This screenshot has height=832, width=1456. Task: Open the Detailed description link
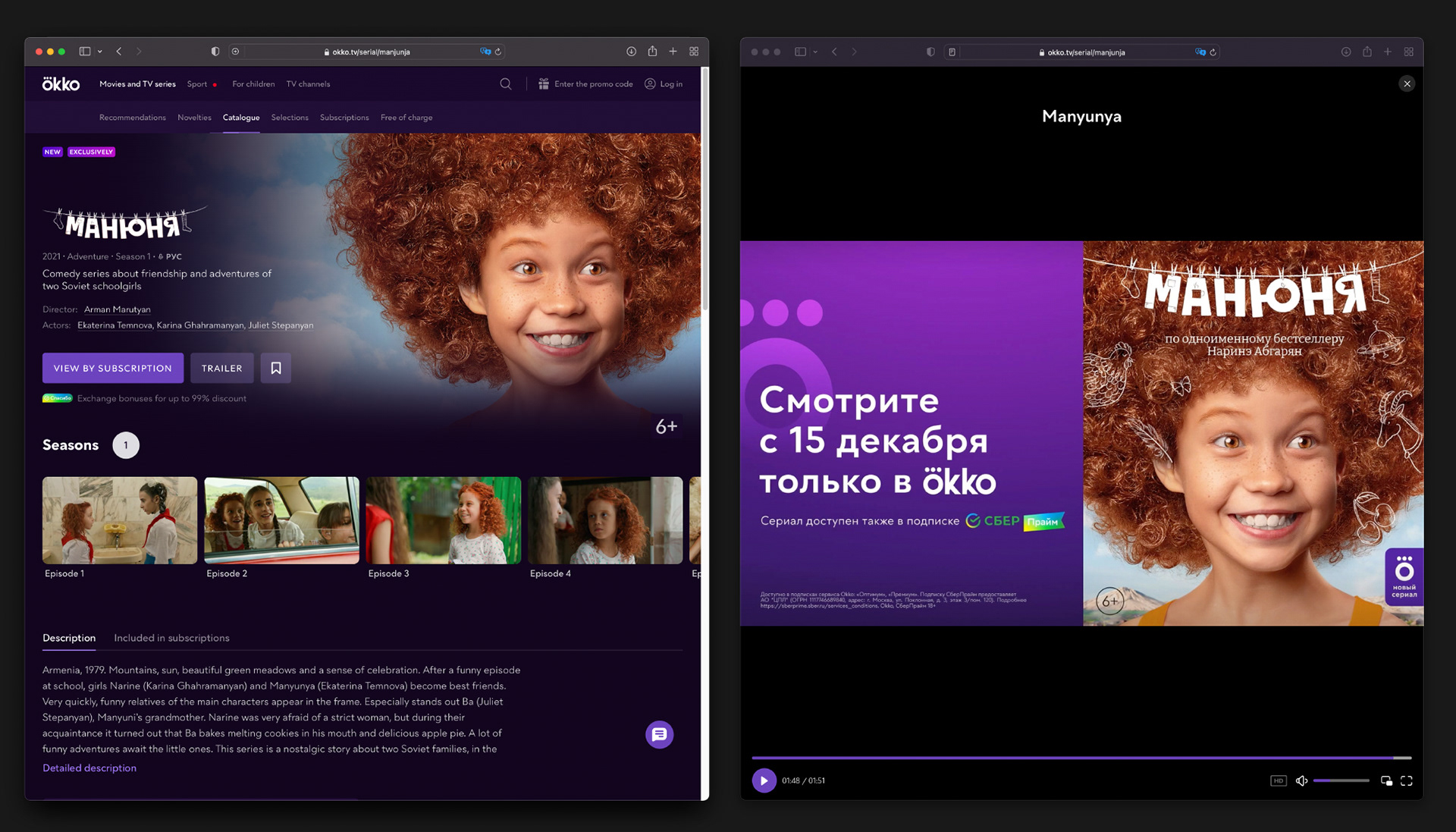tap(89, 768)
